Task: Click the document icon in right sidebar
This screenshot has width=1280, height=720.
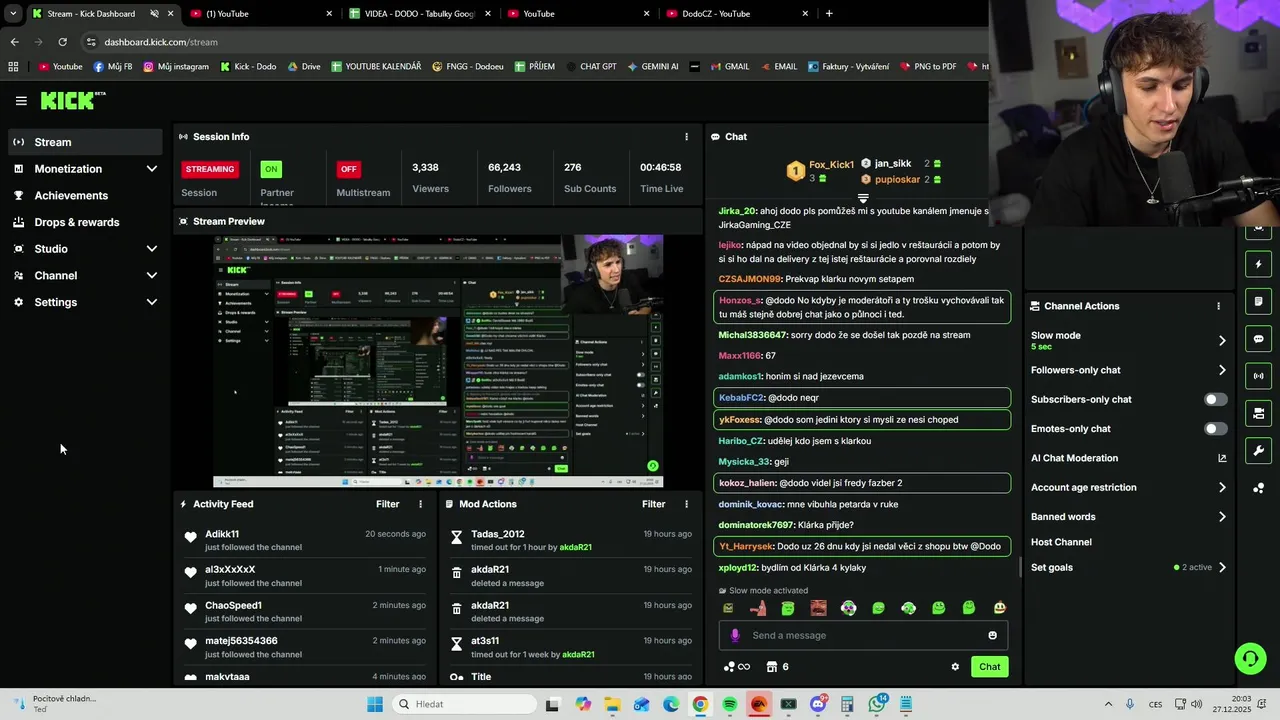Action: click(x=1258, y=302)
